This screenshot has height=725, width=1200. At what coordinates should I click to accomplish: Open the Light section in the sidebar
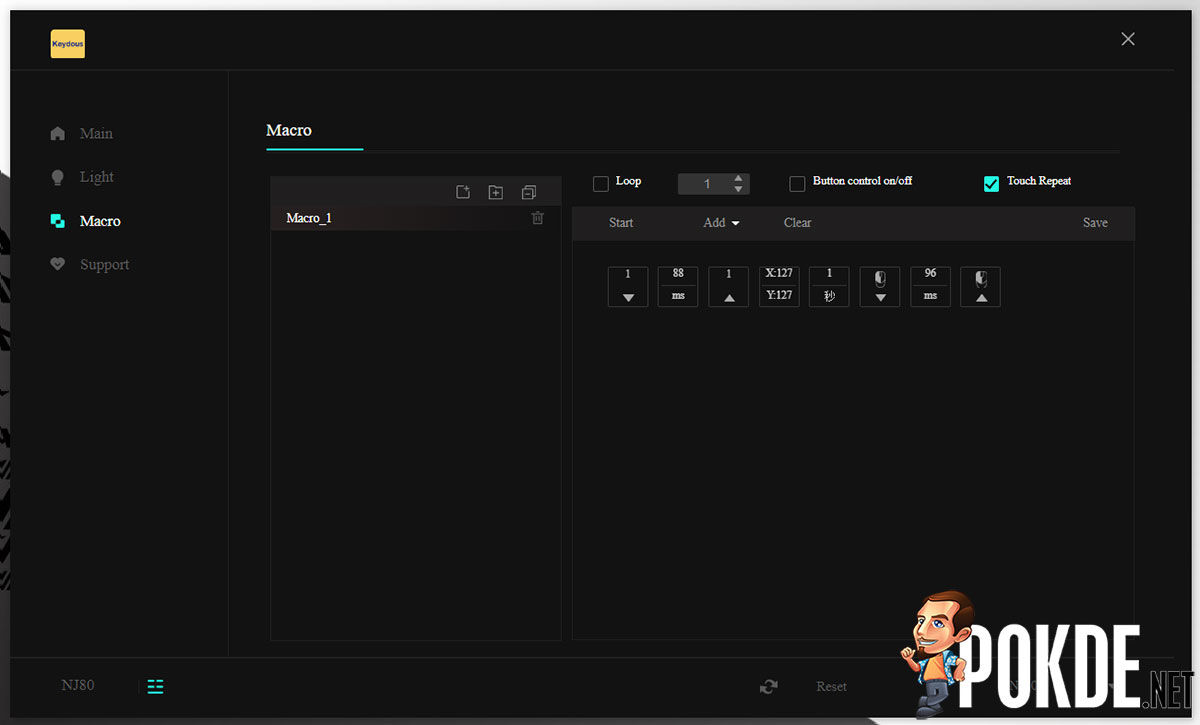[82, 177]
